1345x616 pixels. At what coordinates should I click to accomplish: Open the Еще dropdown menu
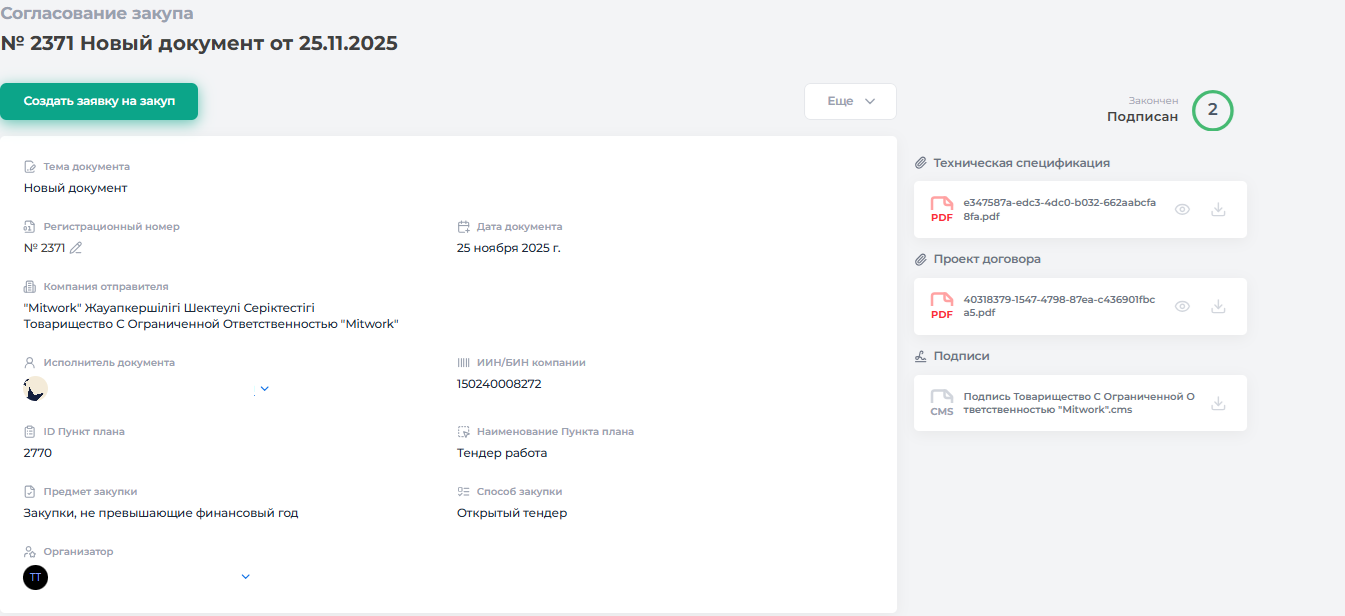[850, 101]
